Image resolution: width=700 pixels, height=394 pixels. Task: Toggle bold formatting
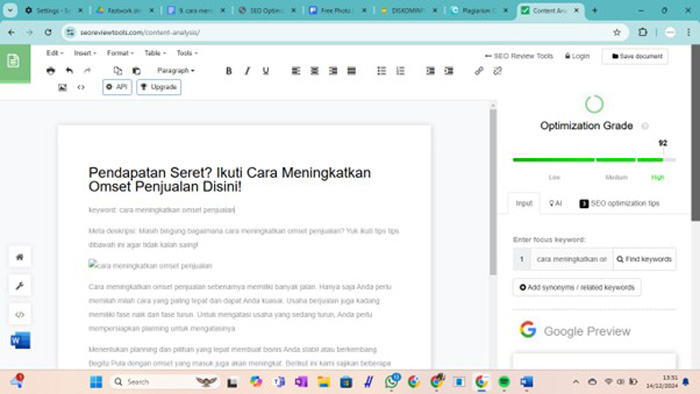pos(229,71)
